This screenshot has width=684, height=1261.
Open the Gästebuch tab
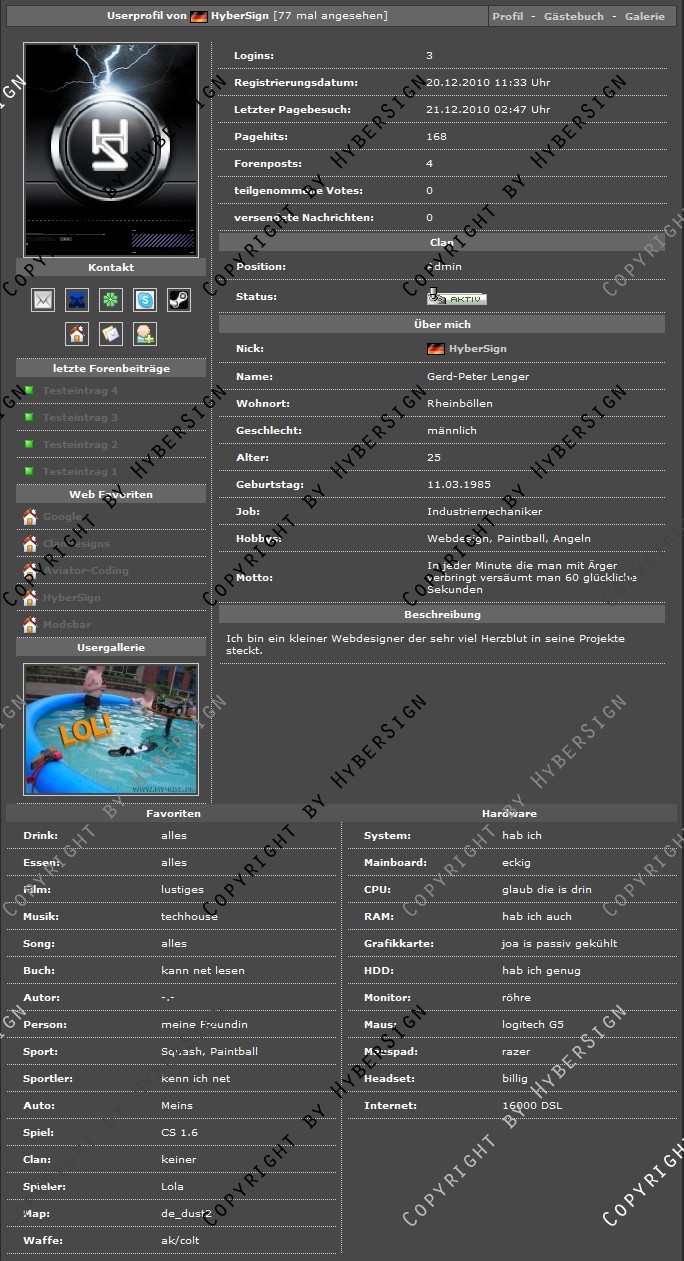574,17
